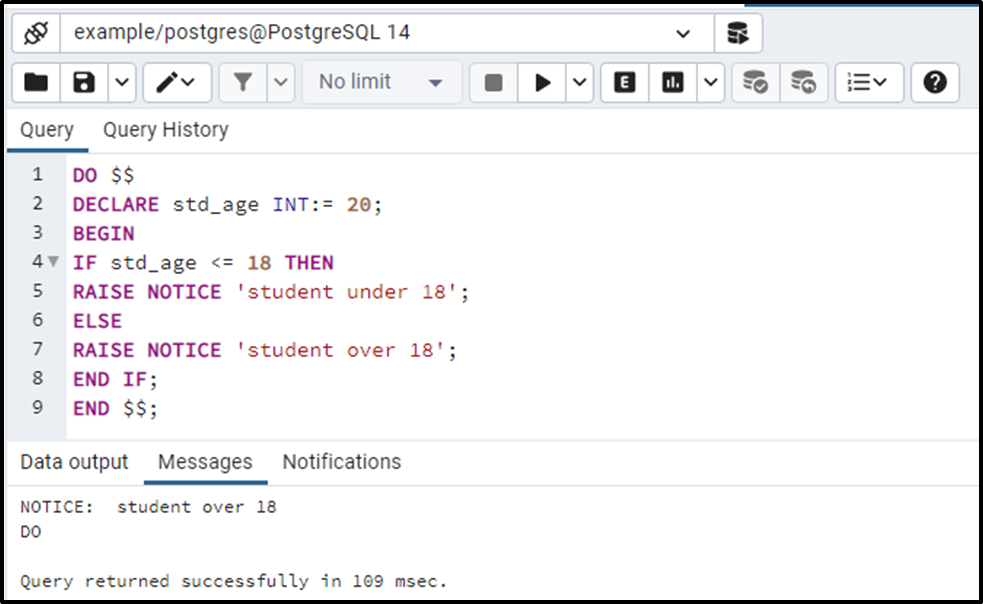Execute the query with the play button
The image size is (983, 604).
(x=540, y=82)
